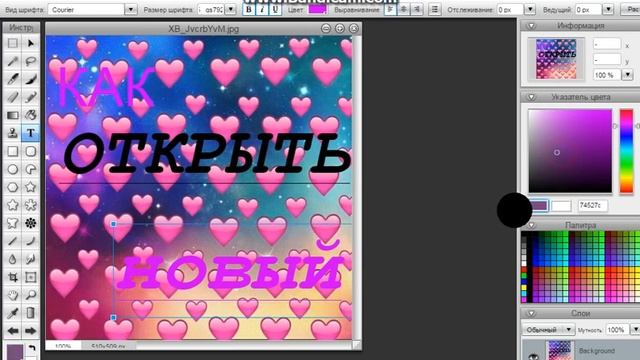Toggle underline (U) text formatting
This screenshot has width=640, height=360.
275,9
